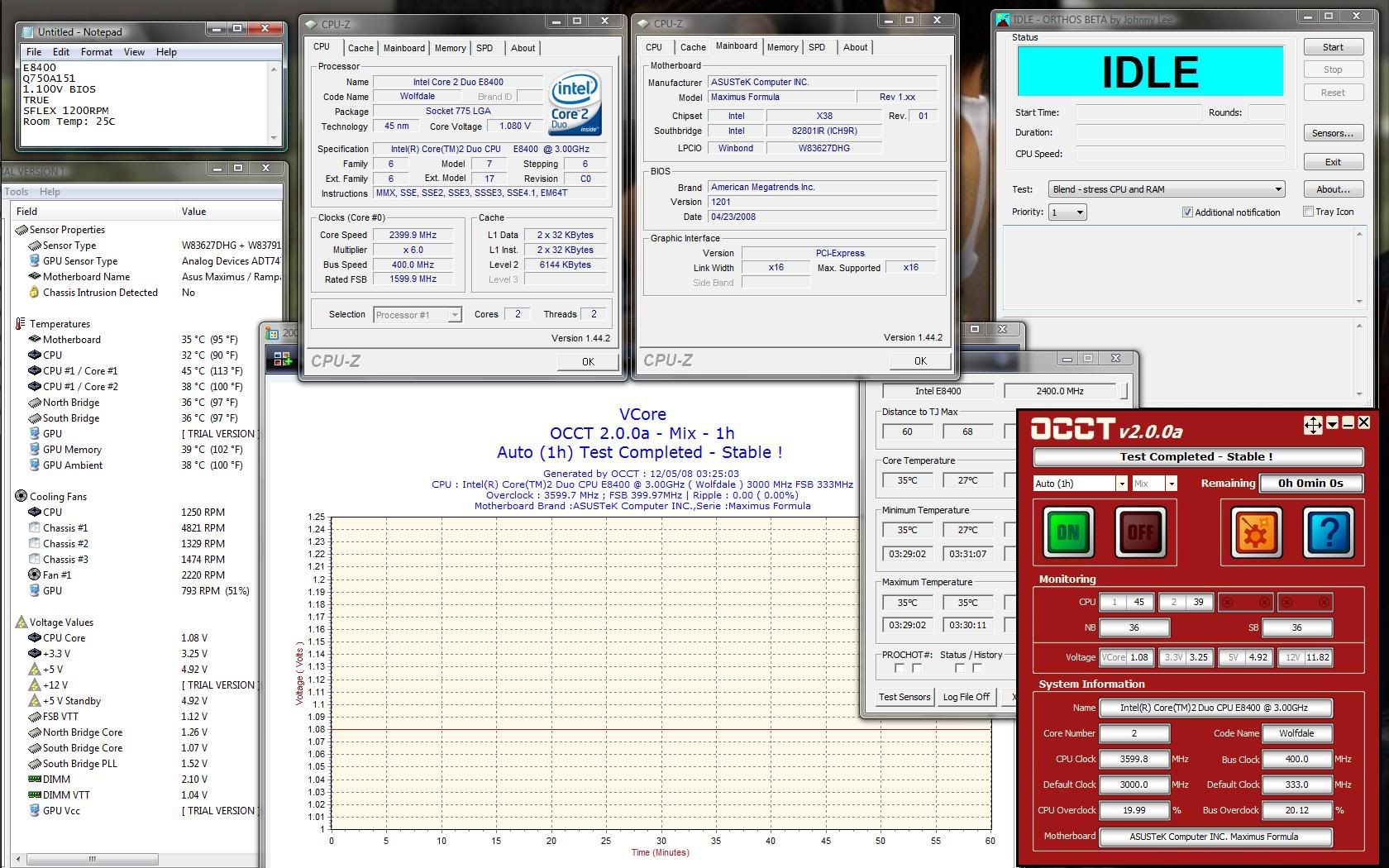Click the monitor icon beside GPU Vcc
Viewport: 1389px width, 868px height.
pyautogui.click(x=34, y=811)
